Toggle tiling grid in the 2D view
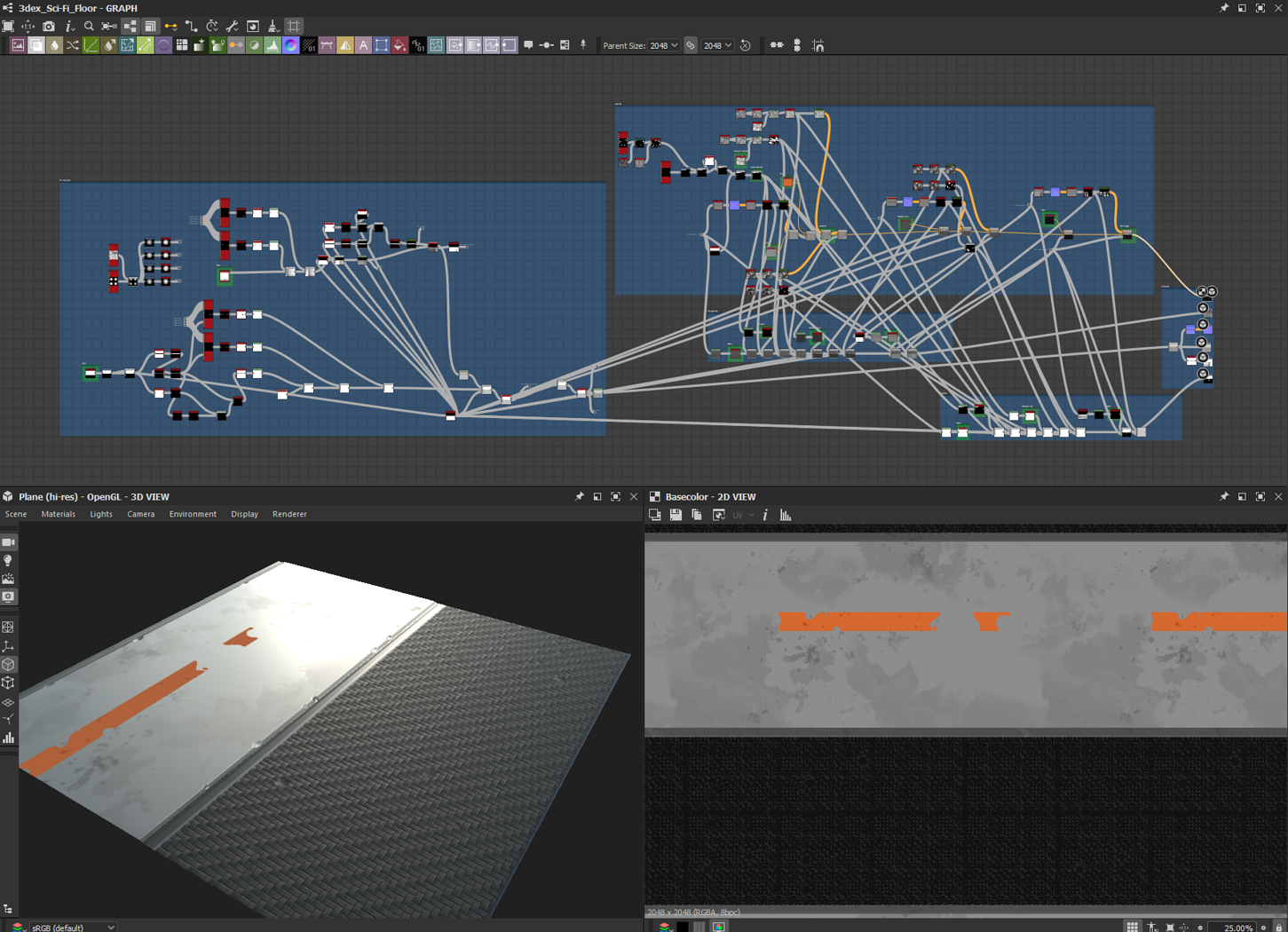This screenshot has width=1288, height=932. (x=1132, y=927)
